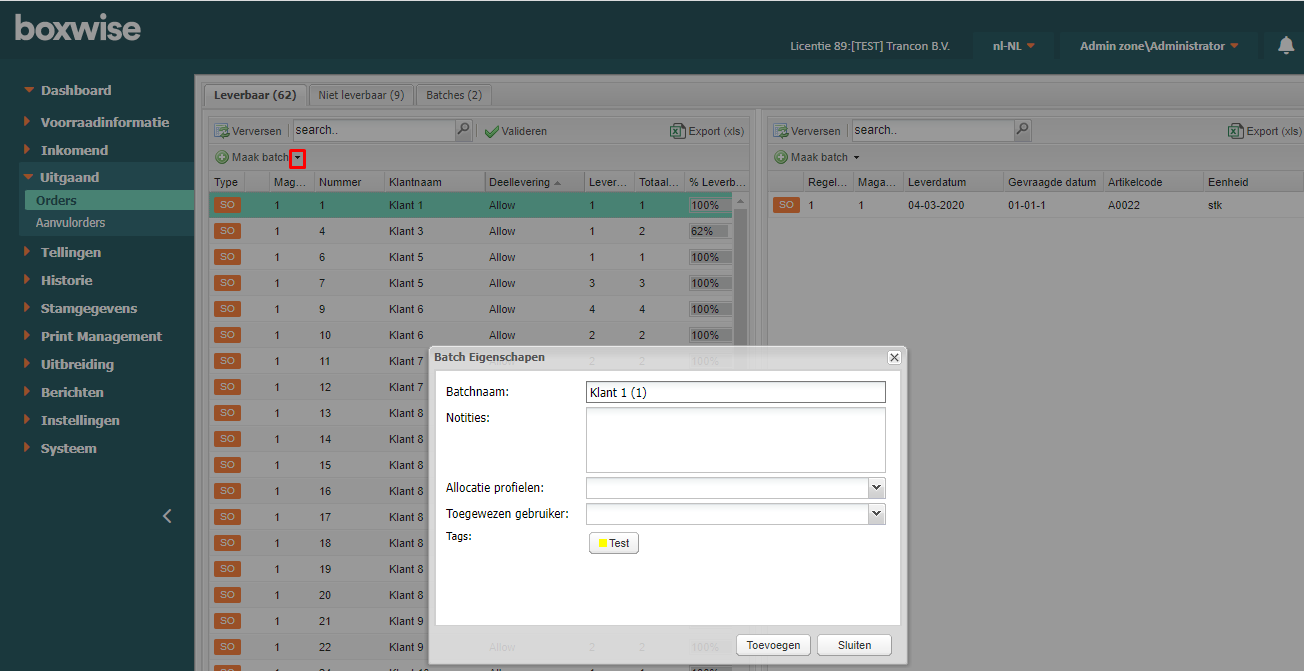The width and height of the screenshot is (1304, 671).
Task: Open the Toegewezen gebruiker dropdown
Action: pyautogui.click(x=876, y=513)
